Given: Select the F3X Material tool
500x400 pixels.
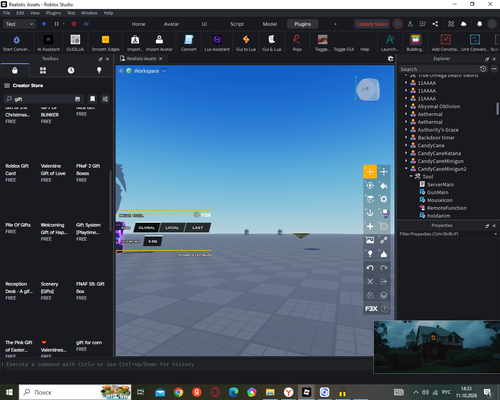Looking at the screenshot, I should coord(384,199).
